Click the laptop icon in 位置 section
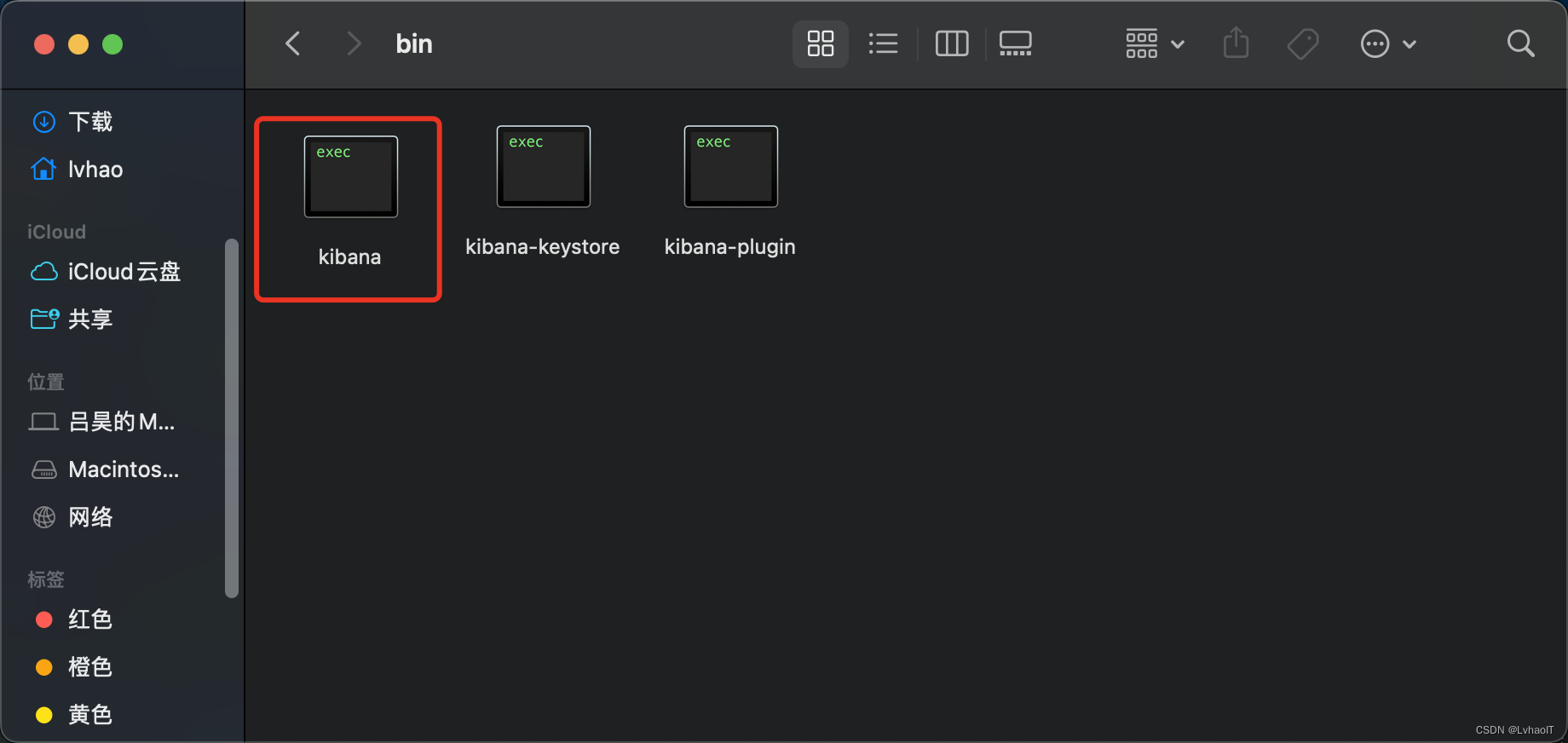 tap(43, 422)
